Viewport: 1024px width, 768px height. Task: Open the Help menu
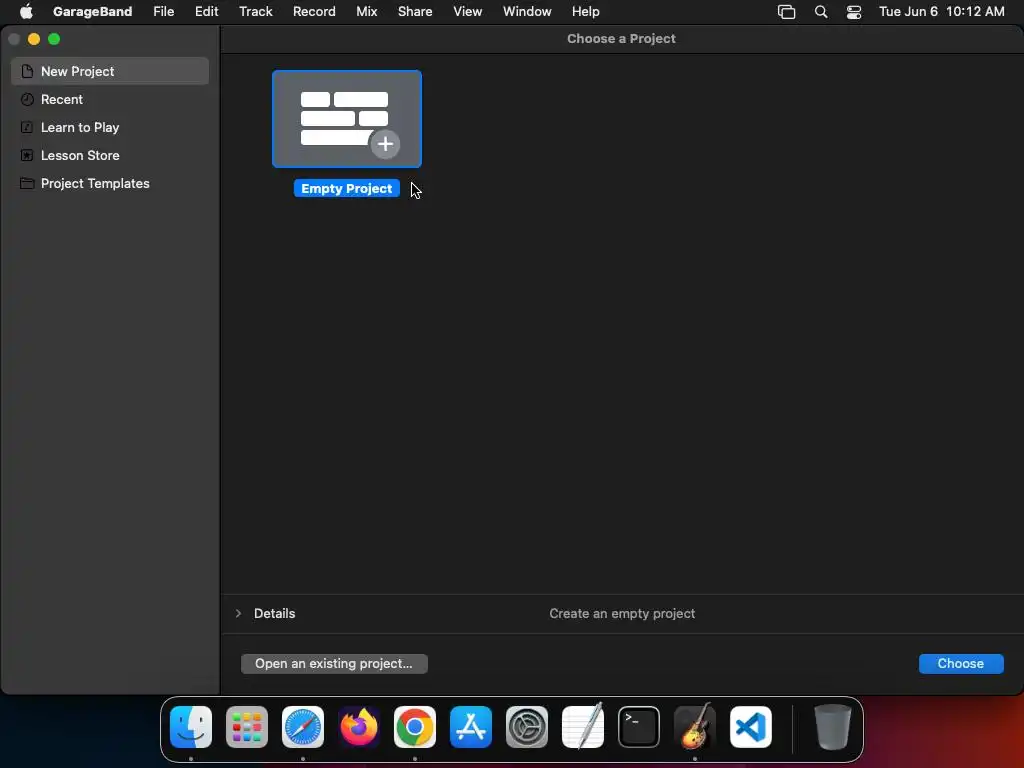585,11
